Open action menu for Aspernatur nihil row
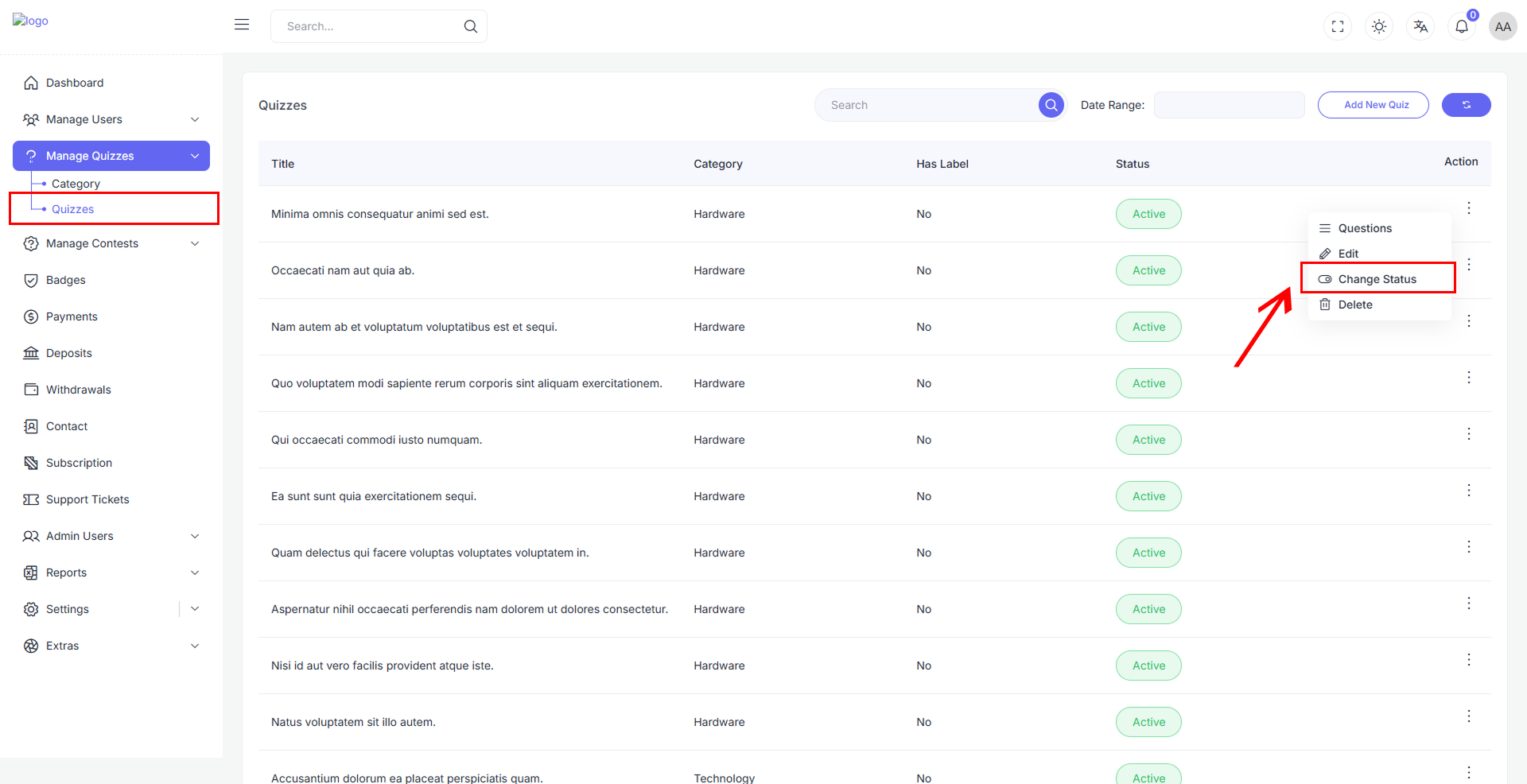The width and height of the screenshot is (1527, 784). click(x=1469, y=603)
